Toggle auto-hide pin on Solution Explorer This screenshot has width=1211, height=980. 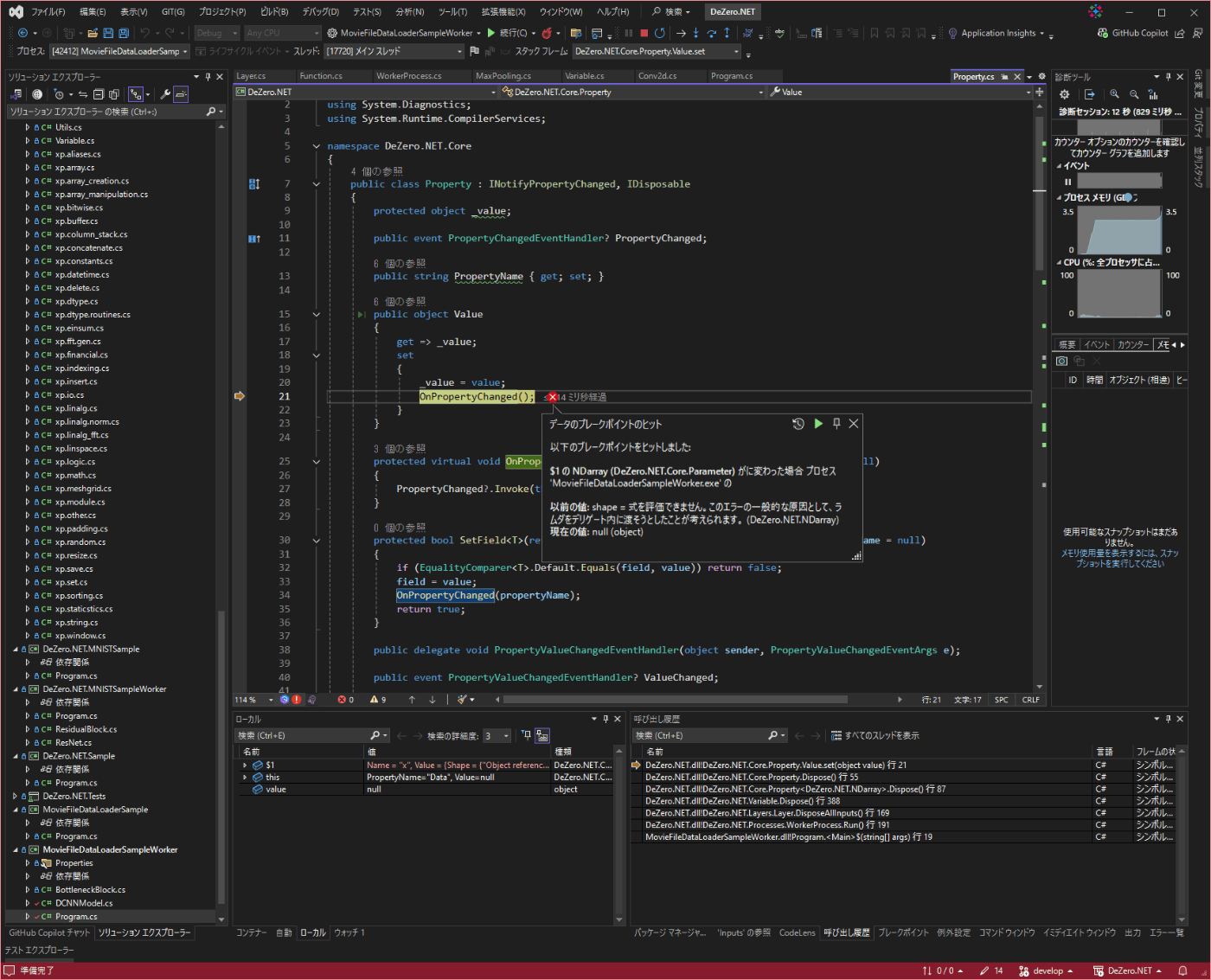(x=208, y=77)
